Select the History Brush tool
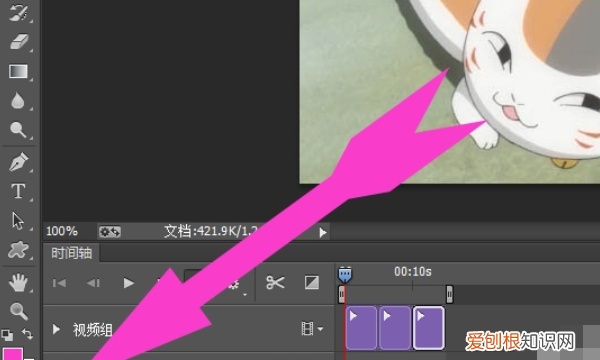600x360 pixels. (18, 12)
